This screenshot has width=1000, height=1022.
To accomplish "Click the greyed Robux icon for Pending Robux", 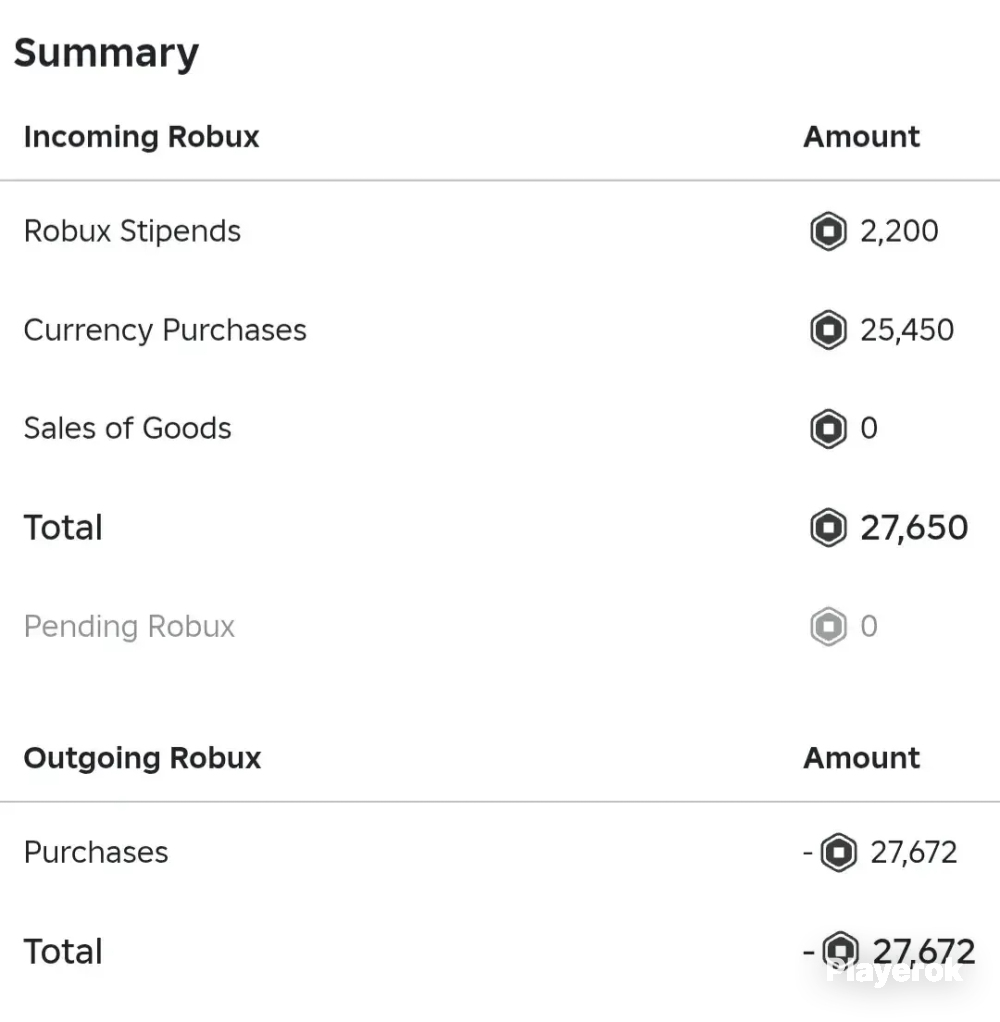I will 828,626.
